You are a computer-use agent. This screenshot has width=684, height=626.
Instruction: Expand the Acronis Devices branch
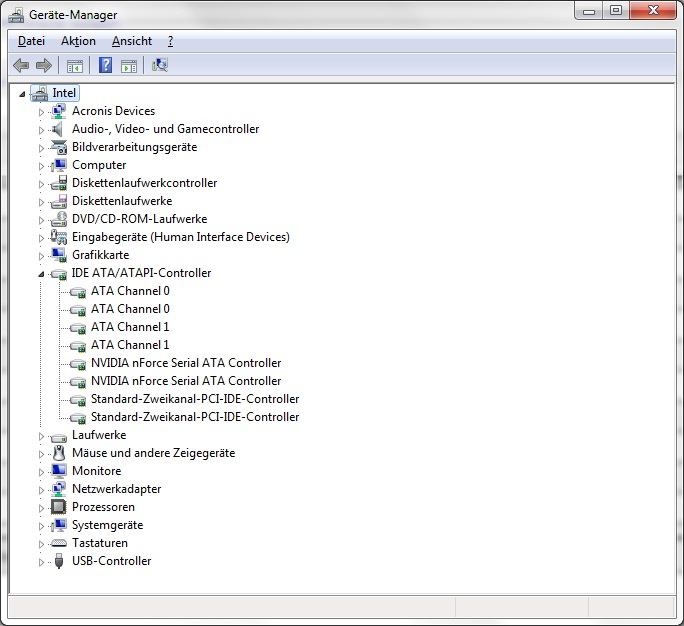41,112
